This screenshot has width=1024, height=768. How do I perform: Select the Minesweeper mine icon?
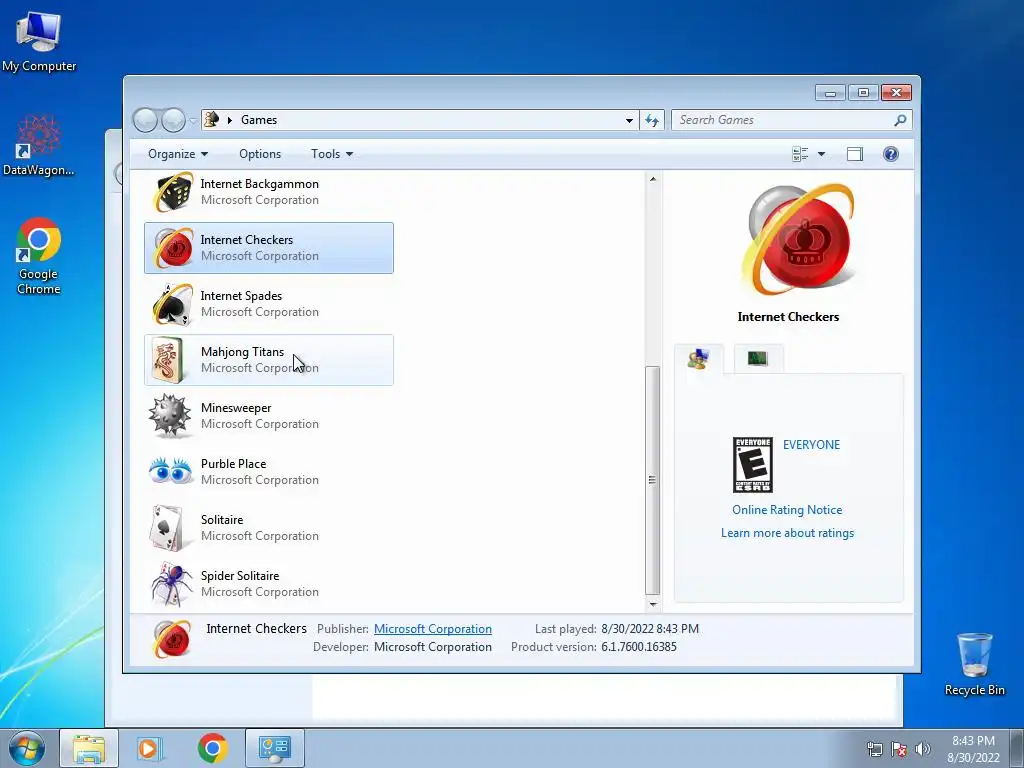pos(170,415)
